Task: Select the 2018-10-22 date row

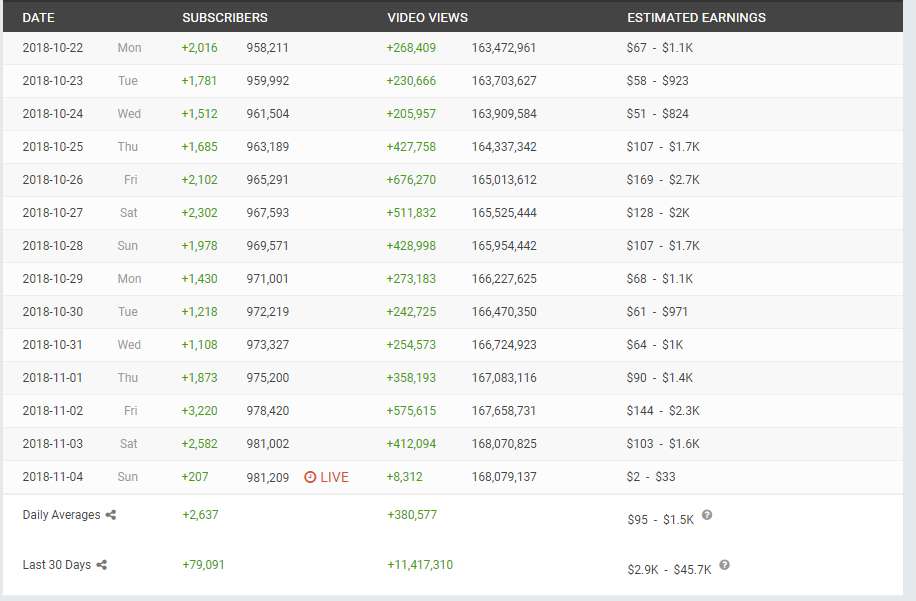Action: (x=52, y=48)
